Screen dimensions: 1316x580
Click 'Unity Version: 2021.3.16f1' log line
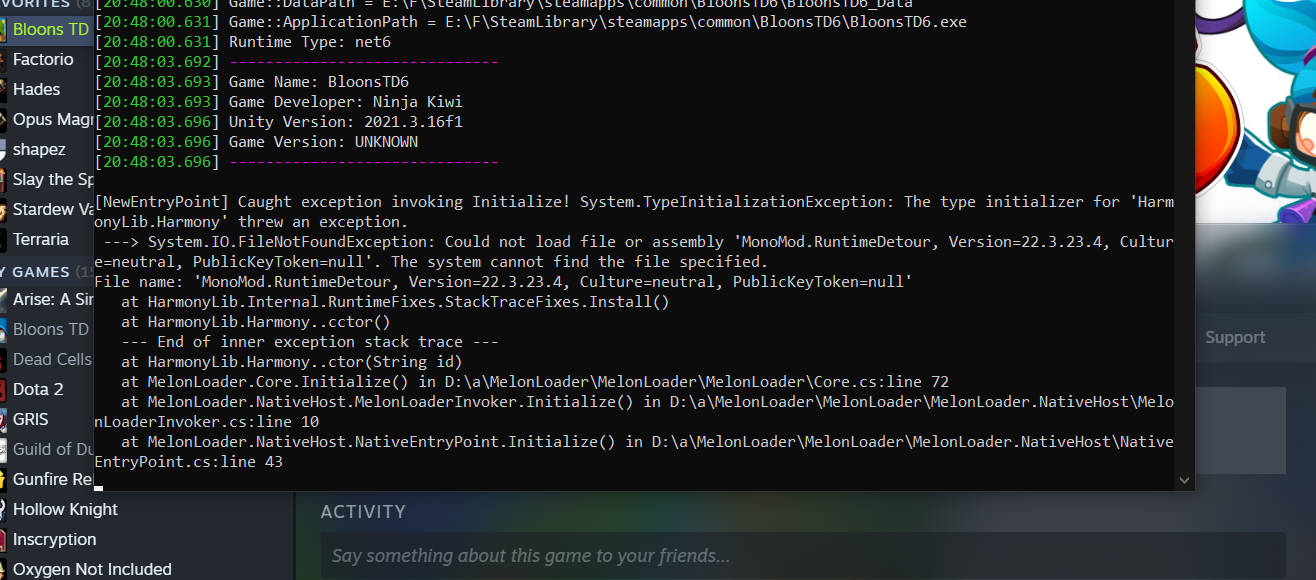pos(279,122)
